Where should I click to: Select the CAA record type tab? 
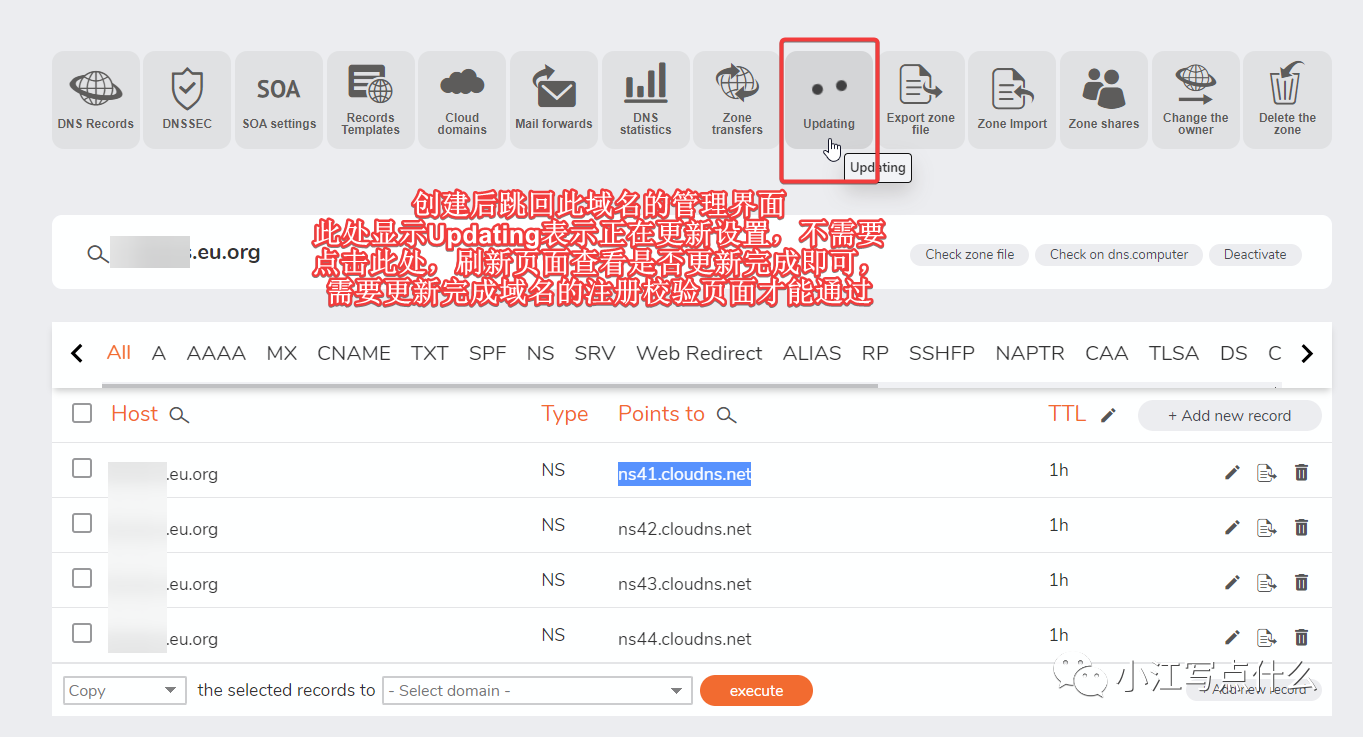(1106, 353)
